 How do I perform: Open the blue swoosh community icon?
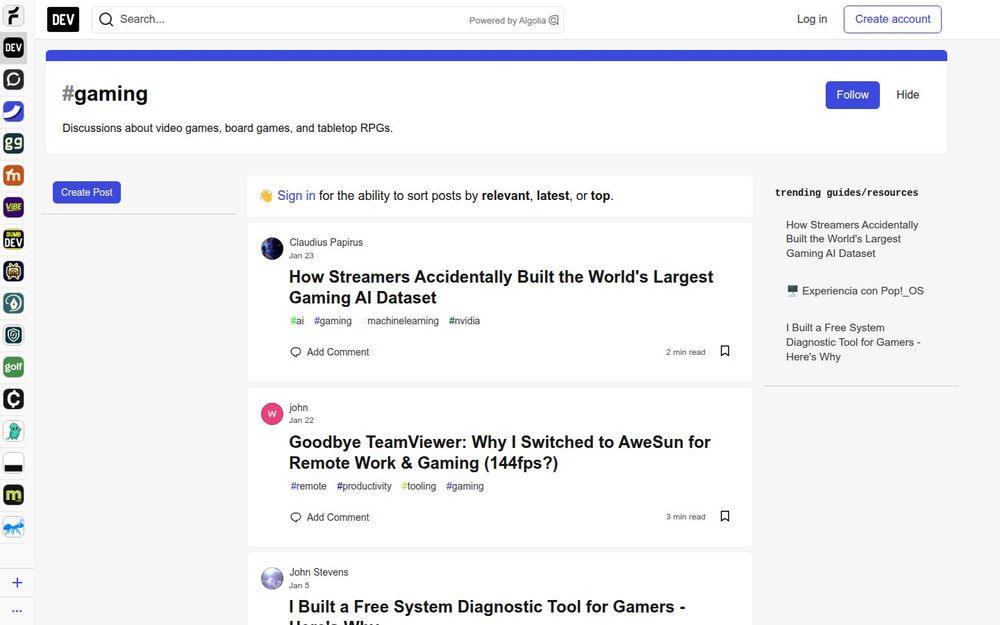[13, 112]
